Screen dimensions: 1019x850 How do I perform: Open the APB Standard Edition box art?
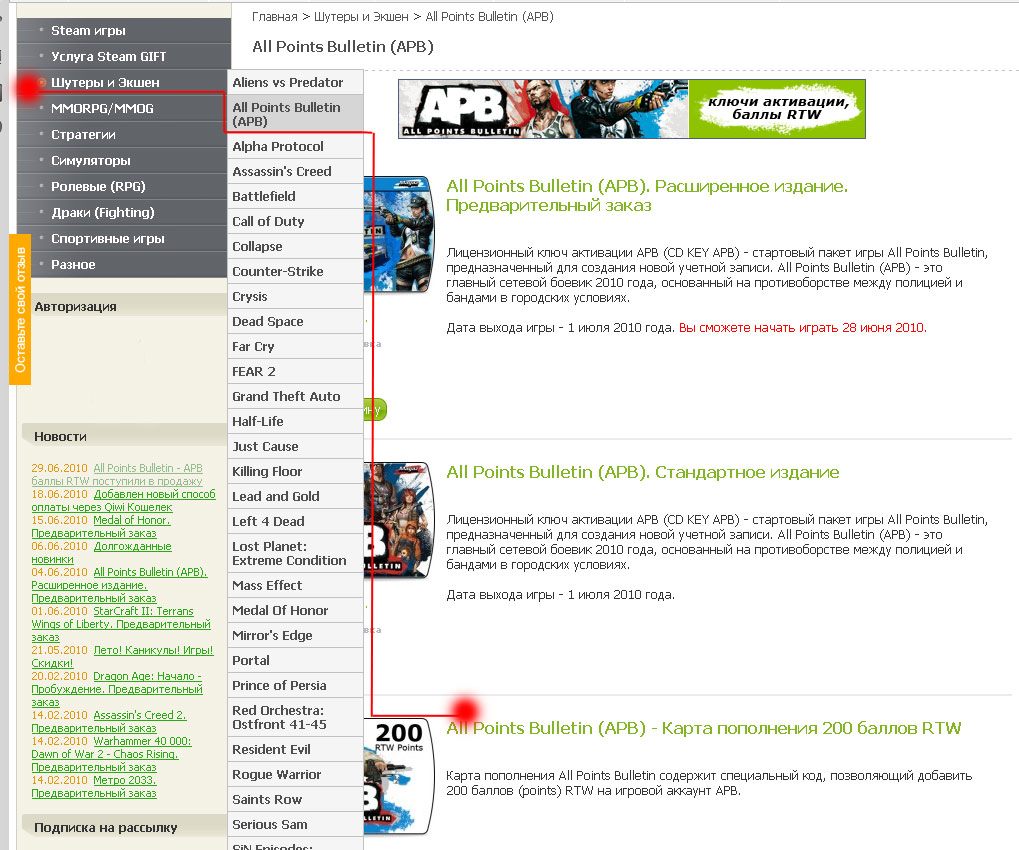coord(399,519)
